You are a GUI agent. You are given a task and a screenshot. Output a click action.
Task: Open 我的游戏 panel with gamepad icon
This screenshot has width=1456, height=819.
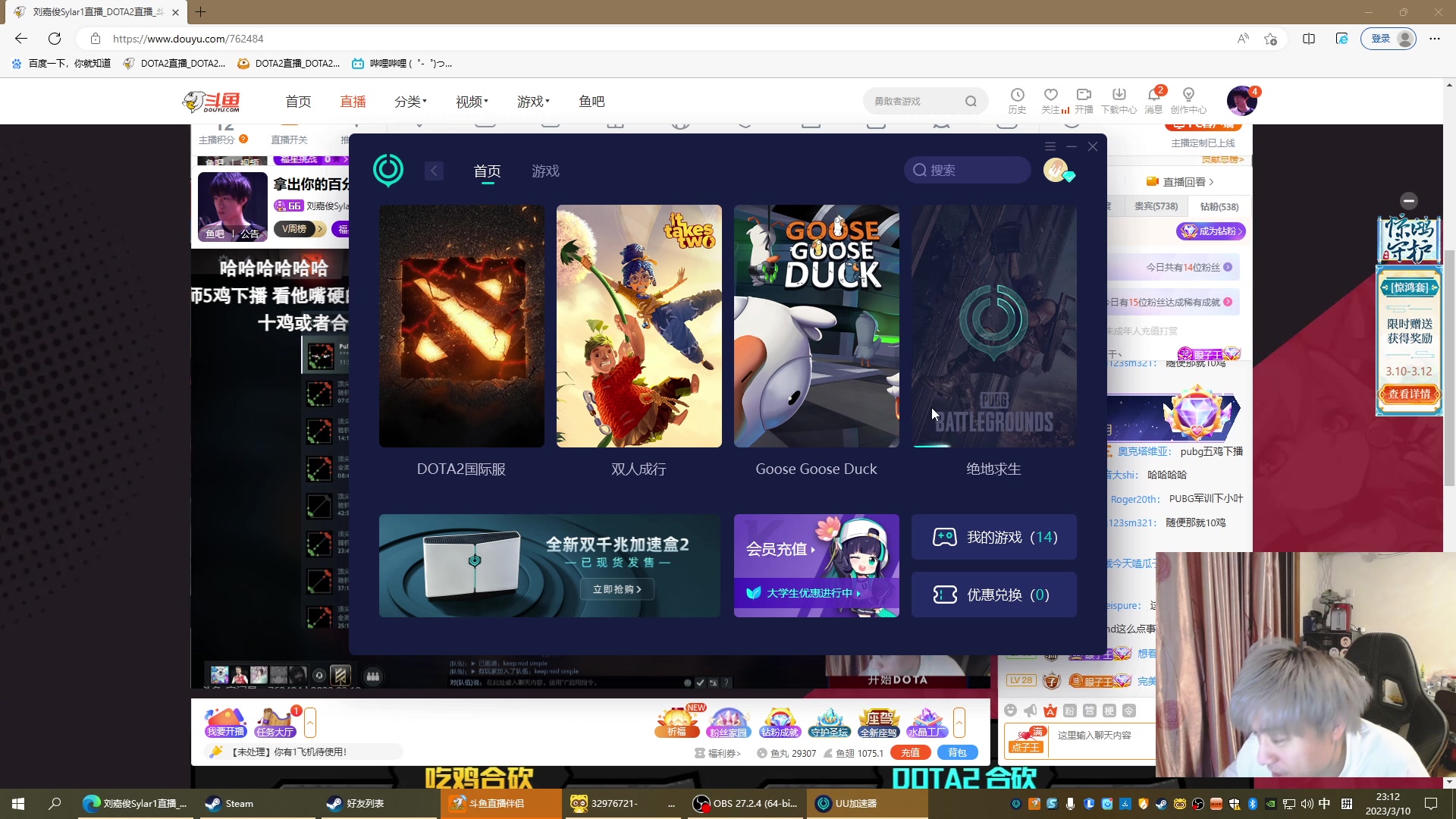click(x=993, y=537)
